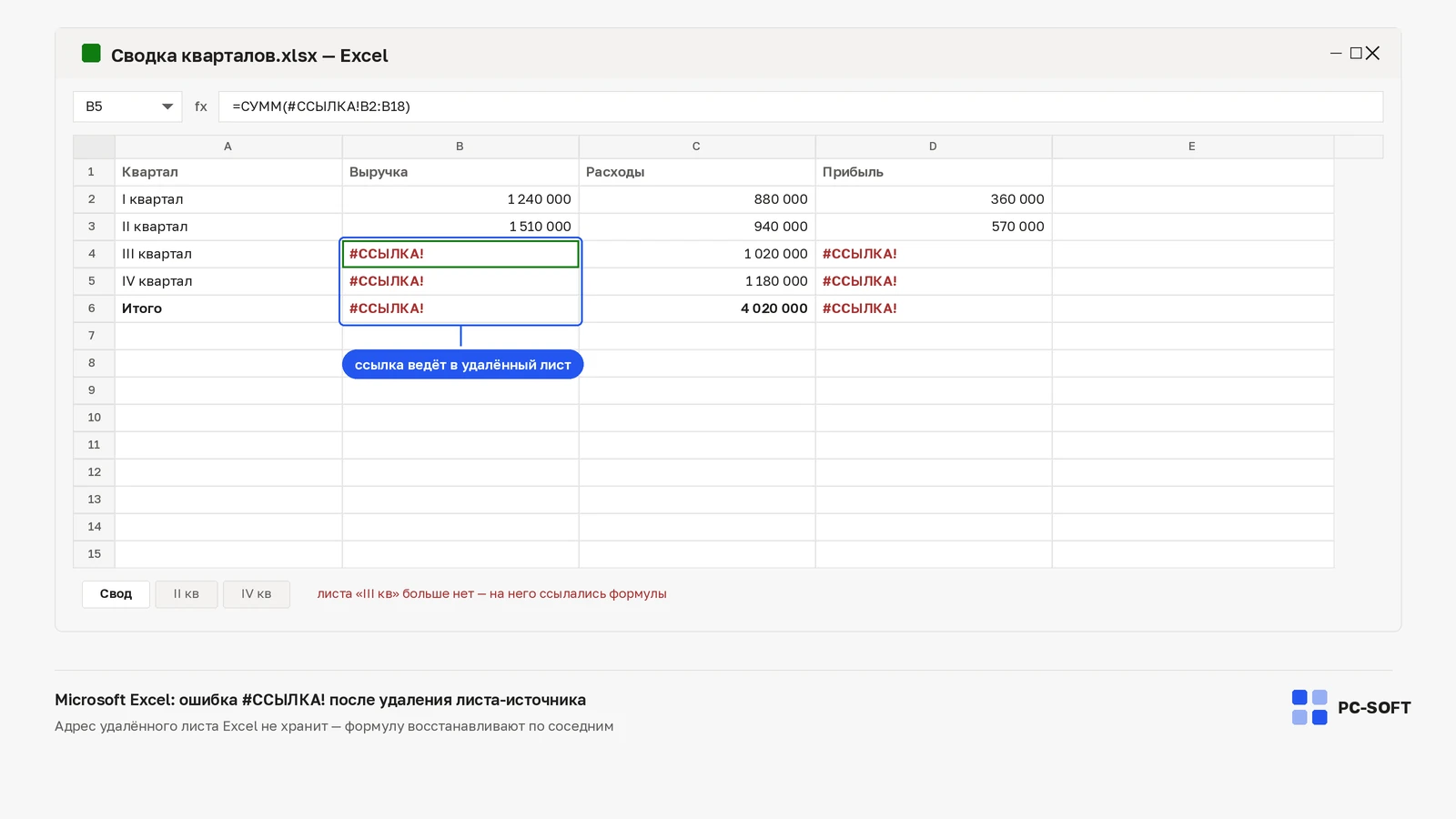Screen dimensions: 1456x819
Task: Select column C header
Action: [x=697, y=147]
